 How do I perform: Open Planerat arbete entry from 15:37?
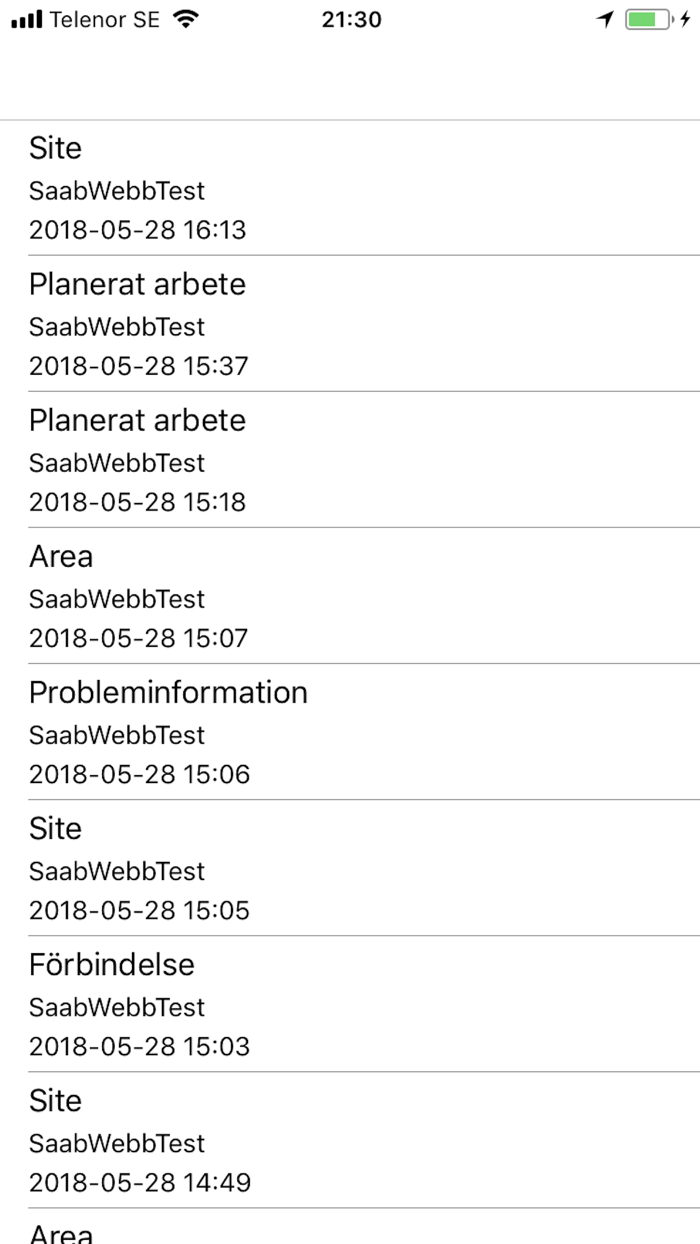click(x=350, y=324)
